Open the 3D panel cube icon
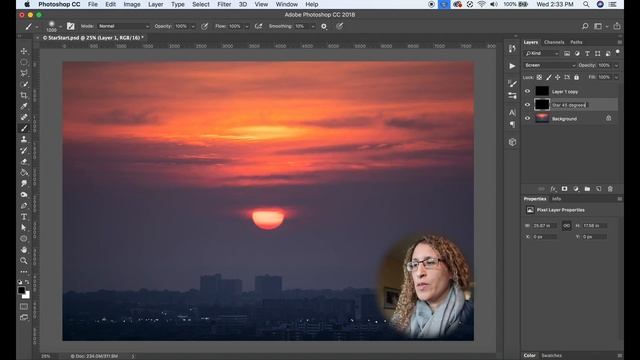This screenshot has height=360, width=640. (512, 142)
